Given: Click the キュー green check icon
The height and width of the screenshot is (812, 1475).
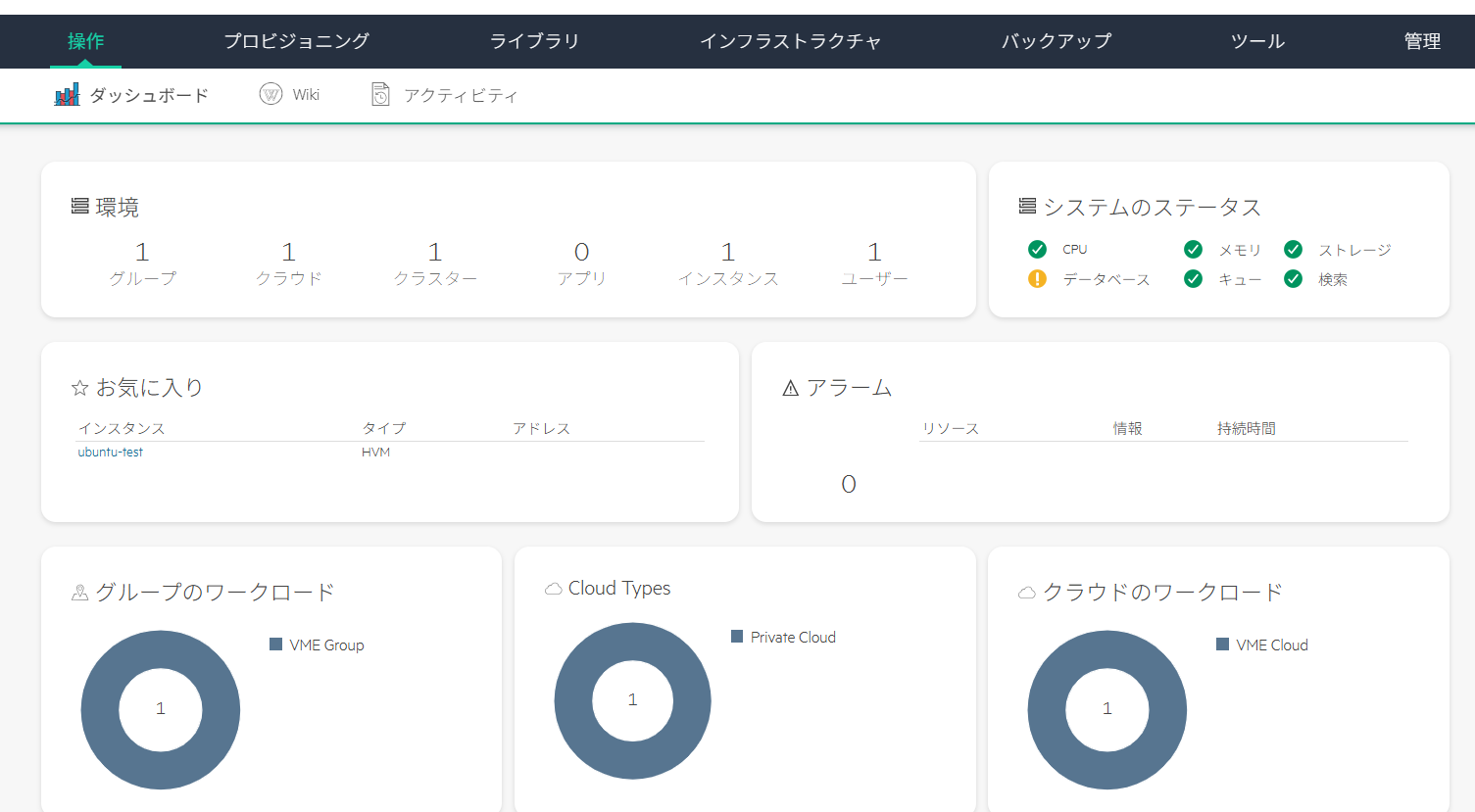Looking at the screenshot, I should 1193,279.
